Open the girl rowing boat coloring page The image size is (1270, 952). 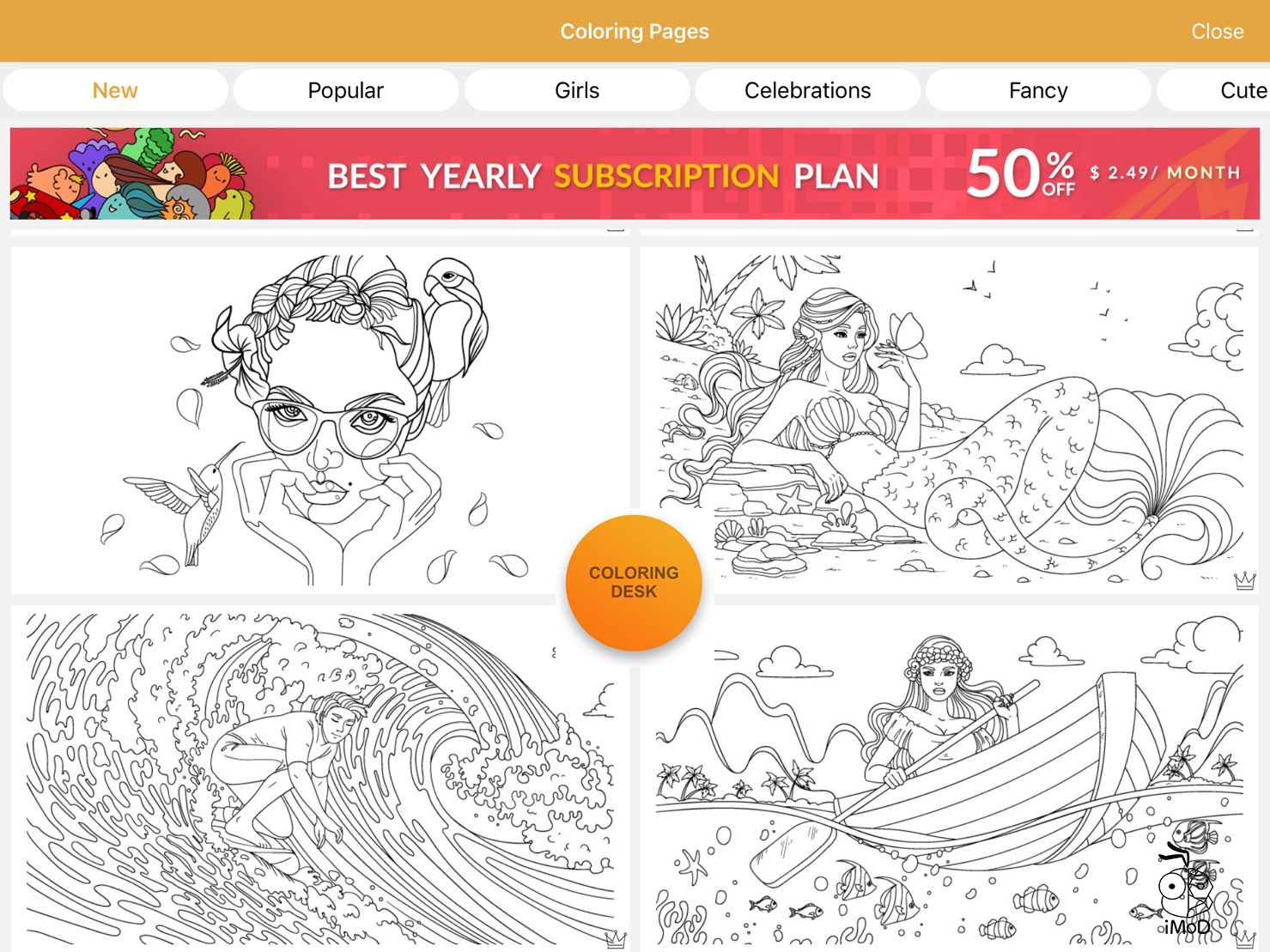pyautogui.click(x=949, y=778)
